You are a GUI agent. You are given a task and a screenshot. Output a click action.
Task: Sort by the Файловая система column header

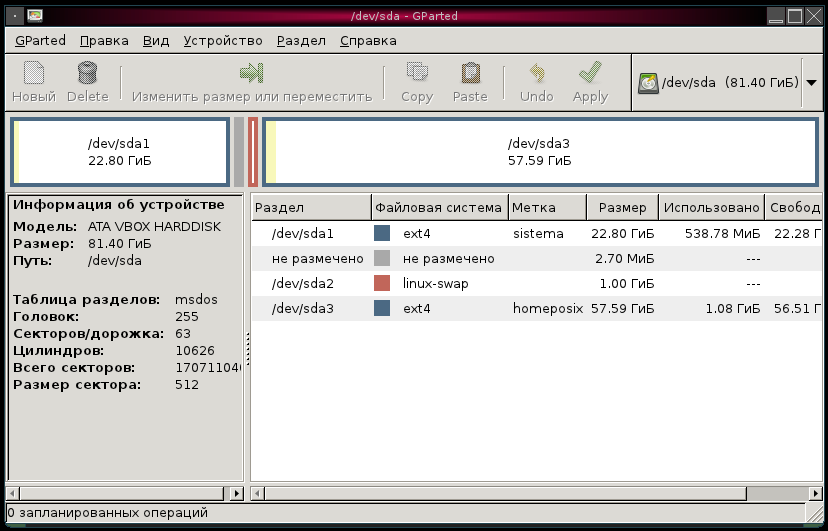[x=440, y=207]
